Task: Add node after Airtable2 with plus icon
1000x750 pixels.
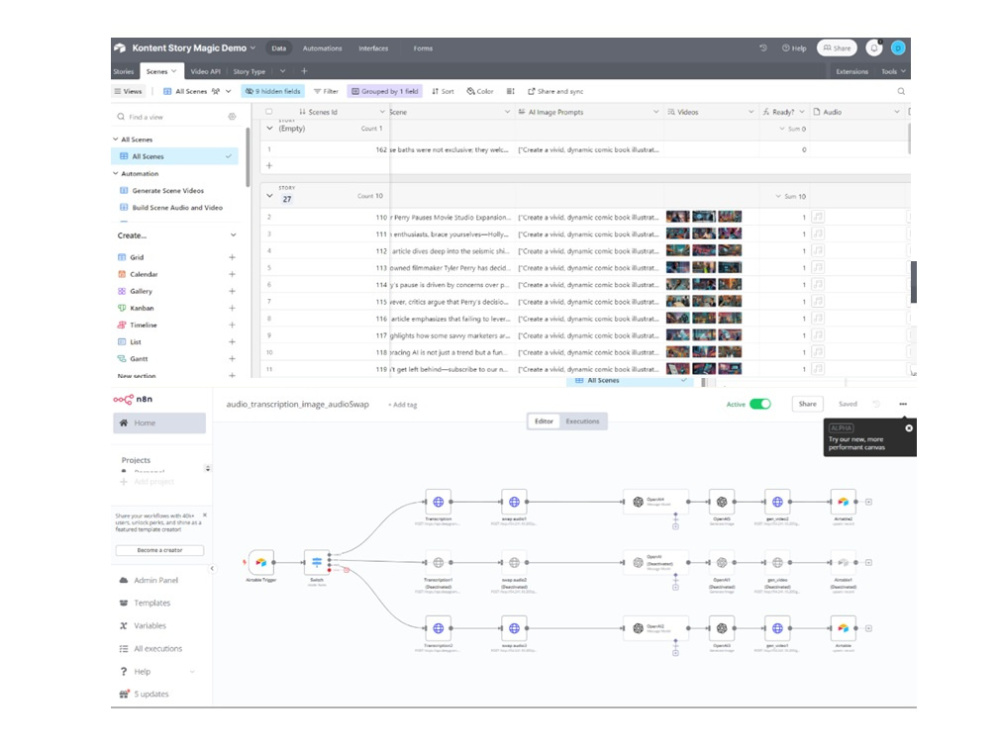Action: tap(869, 502)
